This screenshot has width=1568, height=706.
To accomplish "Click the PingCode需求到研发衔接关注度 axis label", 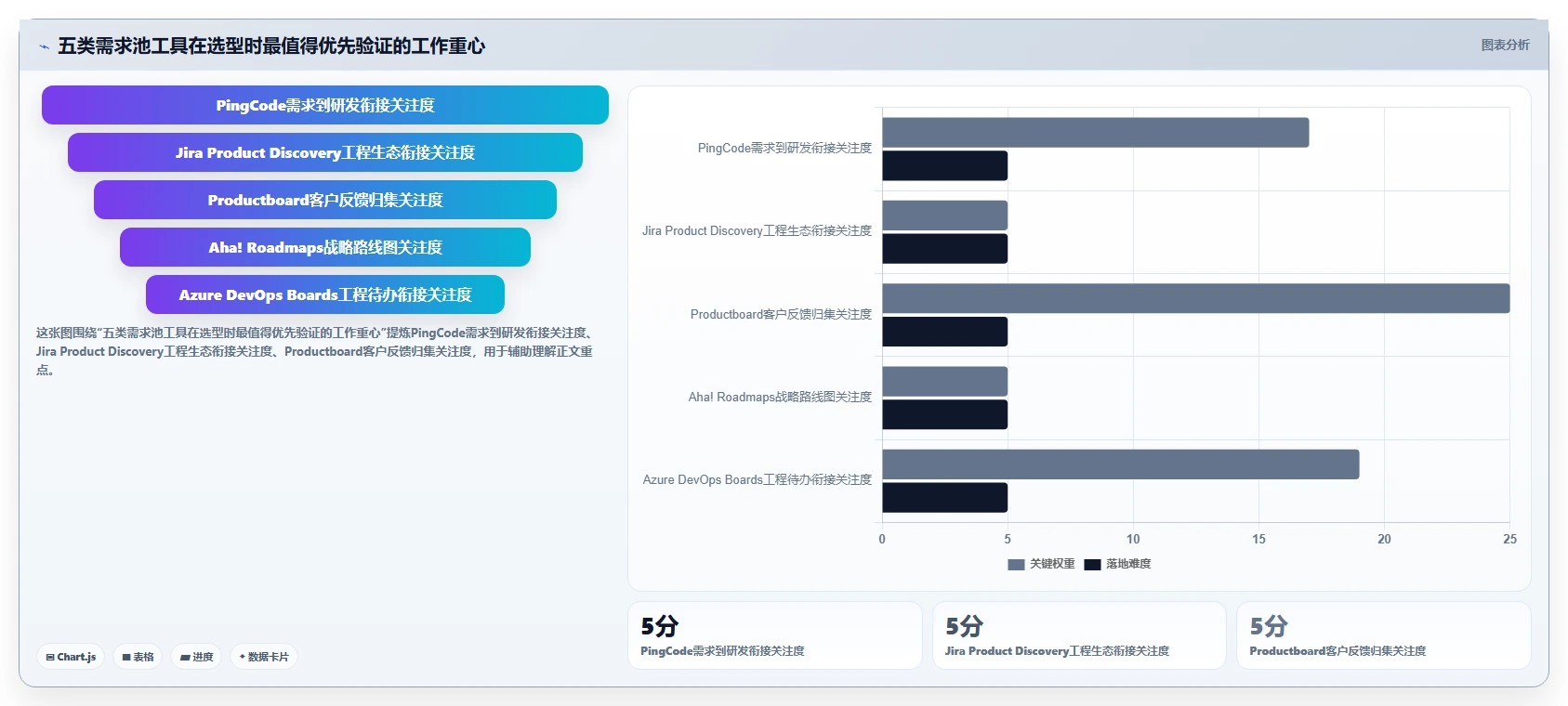I will 784,148.
